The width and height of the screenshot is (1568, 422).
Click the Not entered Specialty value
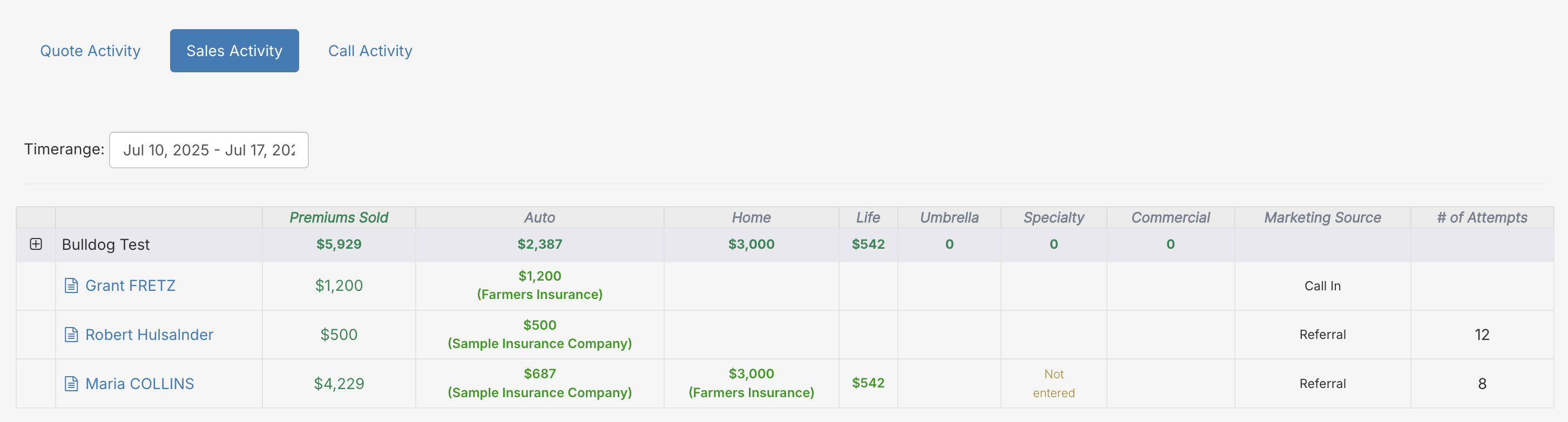coord(1053,384)
